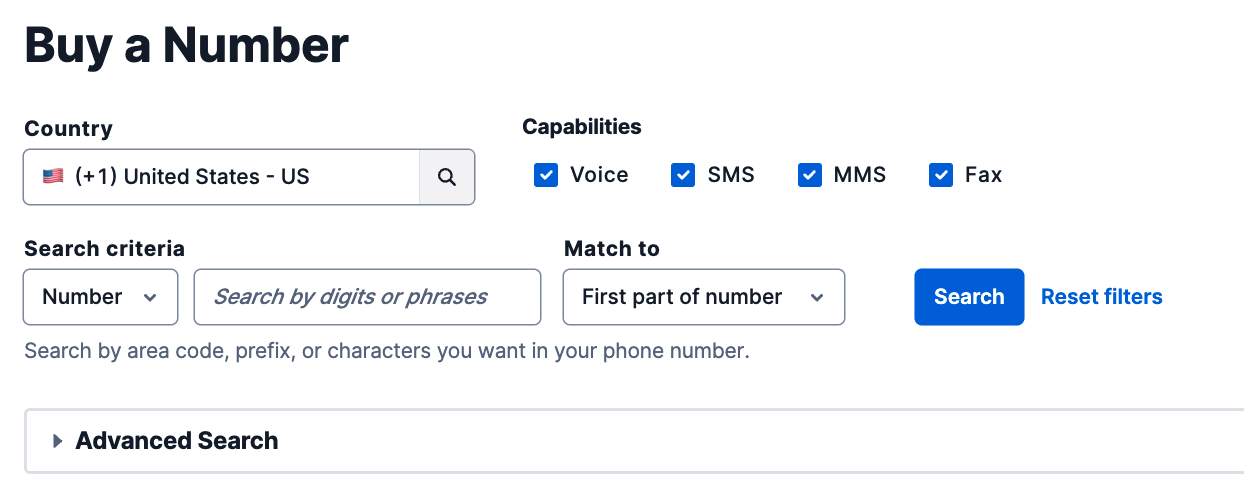Open the Match to dropdown
1244x493 pixels.
click(703, 297)
